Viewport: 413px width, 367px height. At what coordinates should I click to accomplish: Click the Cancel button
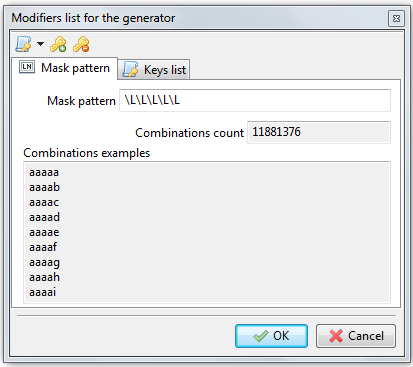tap(356, 336)
